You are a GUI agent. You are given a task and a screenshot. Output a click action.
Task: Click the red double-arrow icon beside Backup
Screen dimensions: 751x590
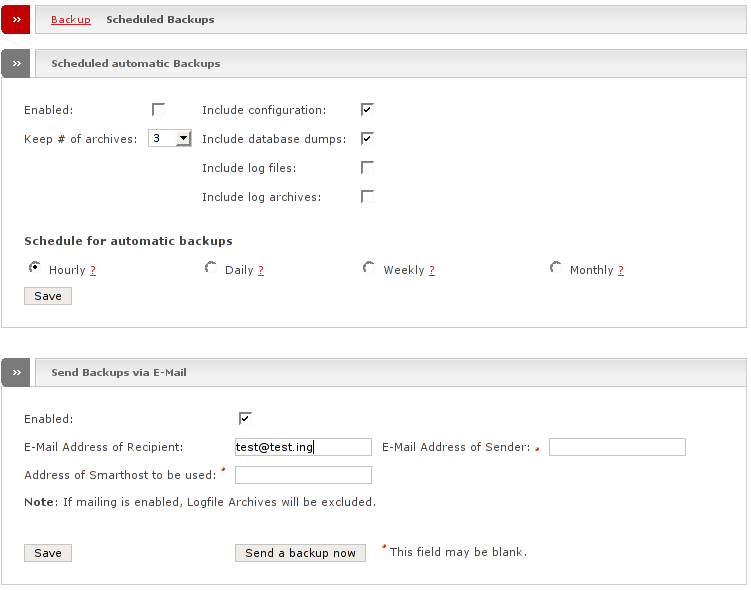point(15,19)
